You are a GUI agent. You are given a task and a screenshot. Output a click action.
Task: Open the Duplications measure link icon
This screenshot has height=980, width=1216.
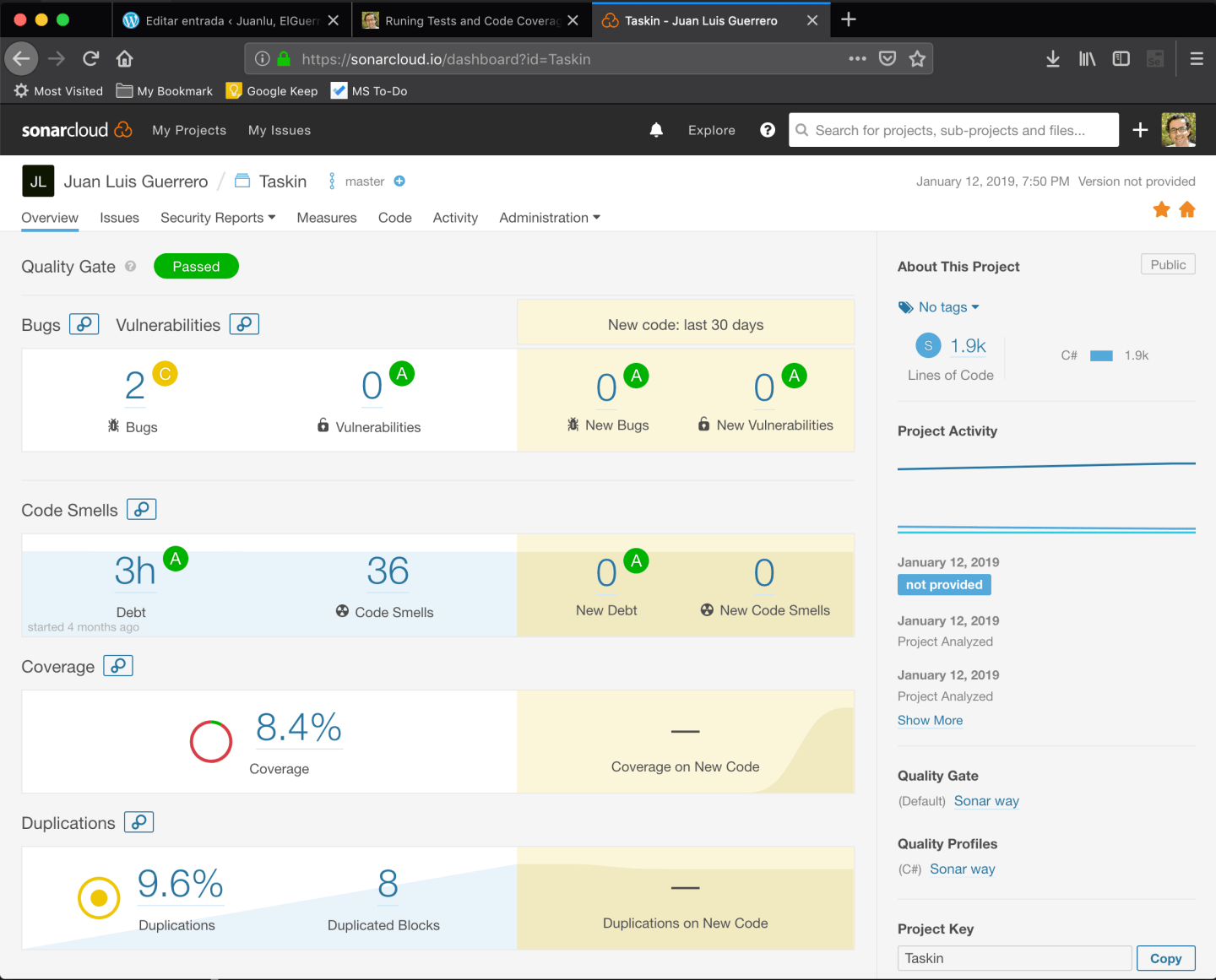pyautogui.click(x=139, y=822)
